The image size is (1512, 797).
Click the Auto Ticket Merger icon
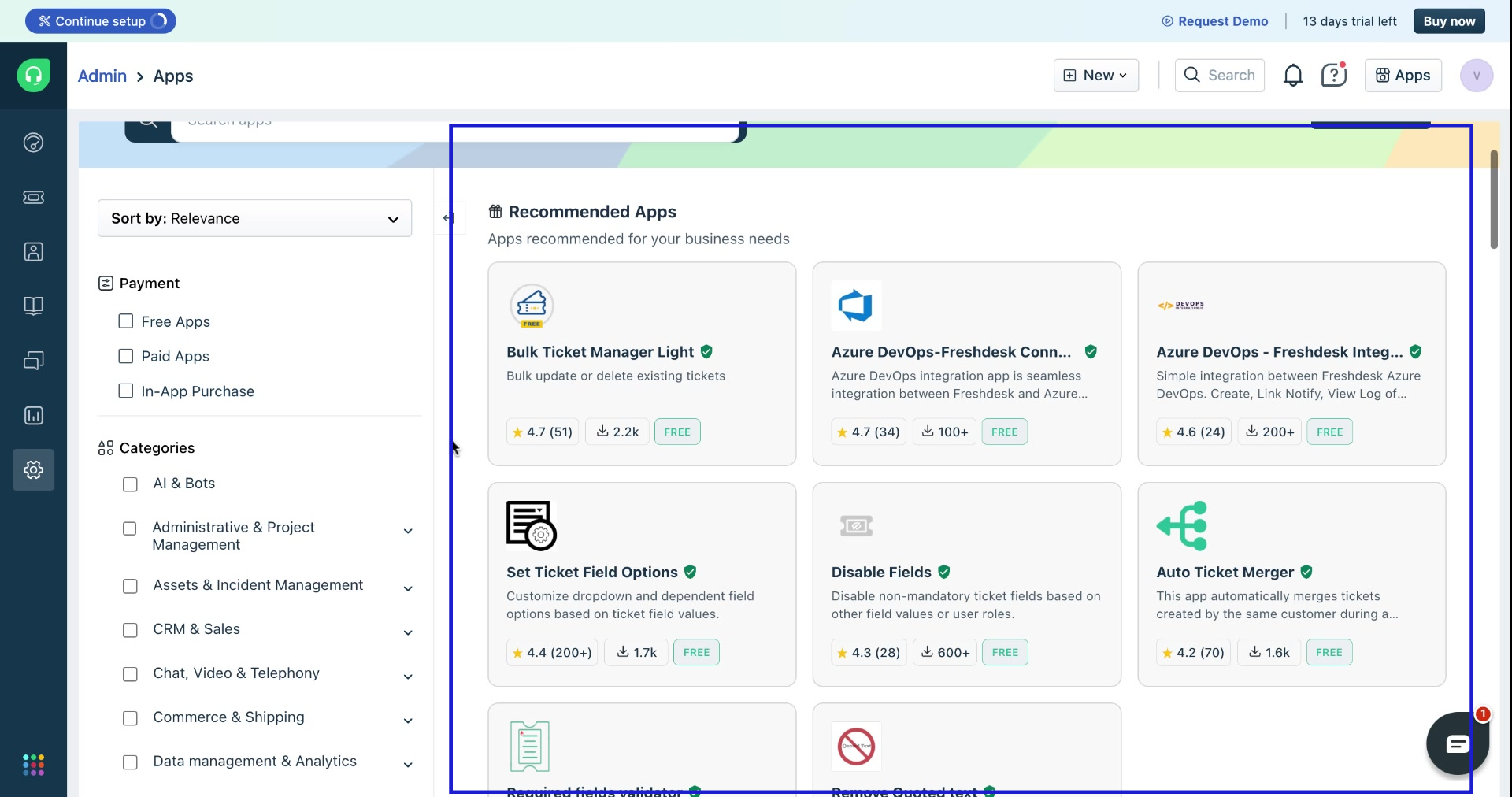tap(1182, 525)
